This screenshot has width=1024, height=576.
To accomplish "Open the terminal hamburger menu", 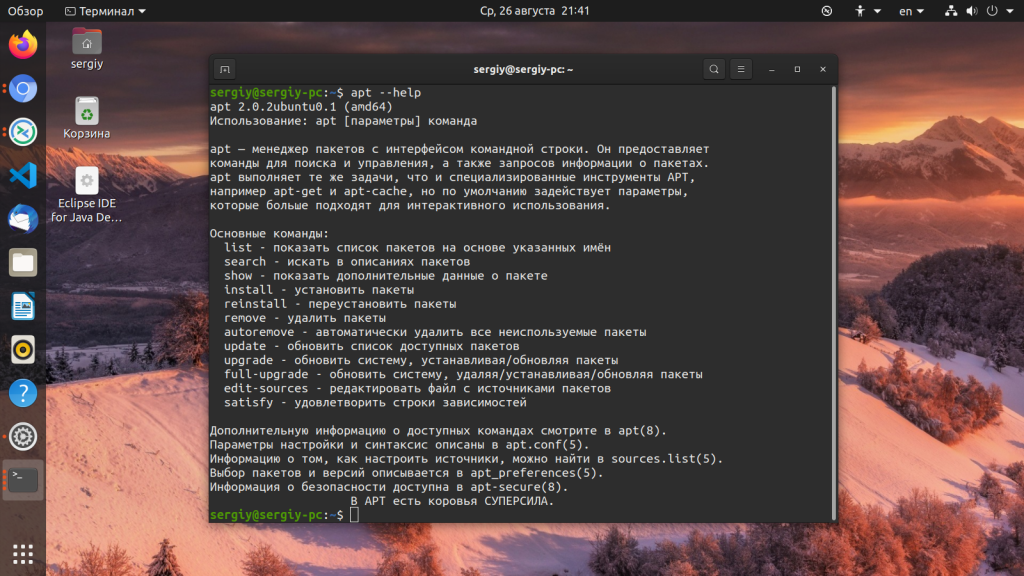I will (741, 69).
